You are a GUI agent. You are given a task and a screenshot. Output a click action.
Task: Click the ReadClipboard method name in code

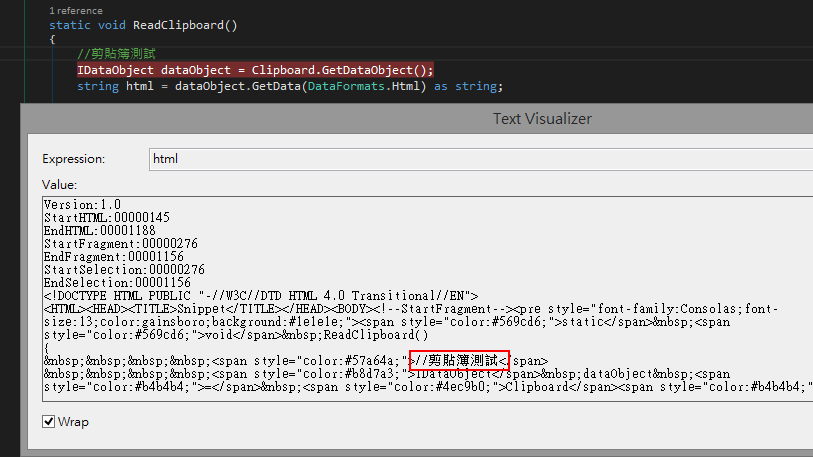click(185, 24)
